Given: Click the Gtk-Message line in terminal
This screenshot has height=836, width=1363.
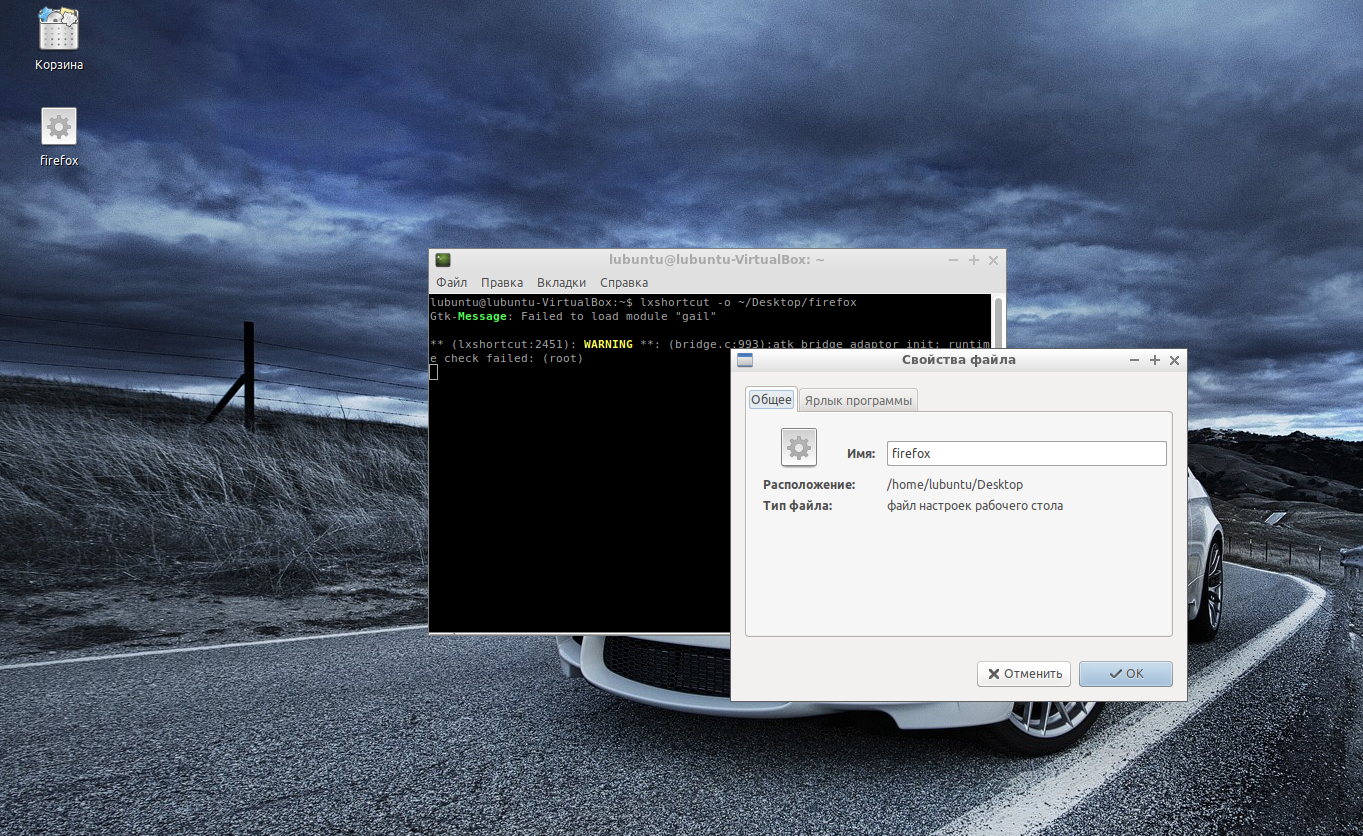Looking at the screenshot, I should tap(573, 316).
